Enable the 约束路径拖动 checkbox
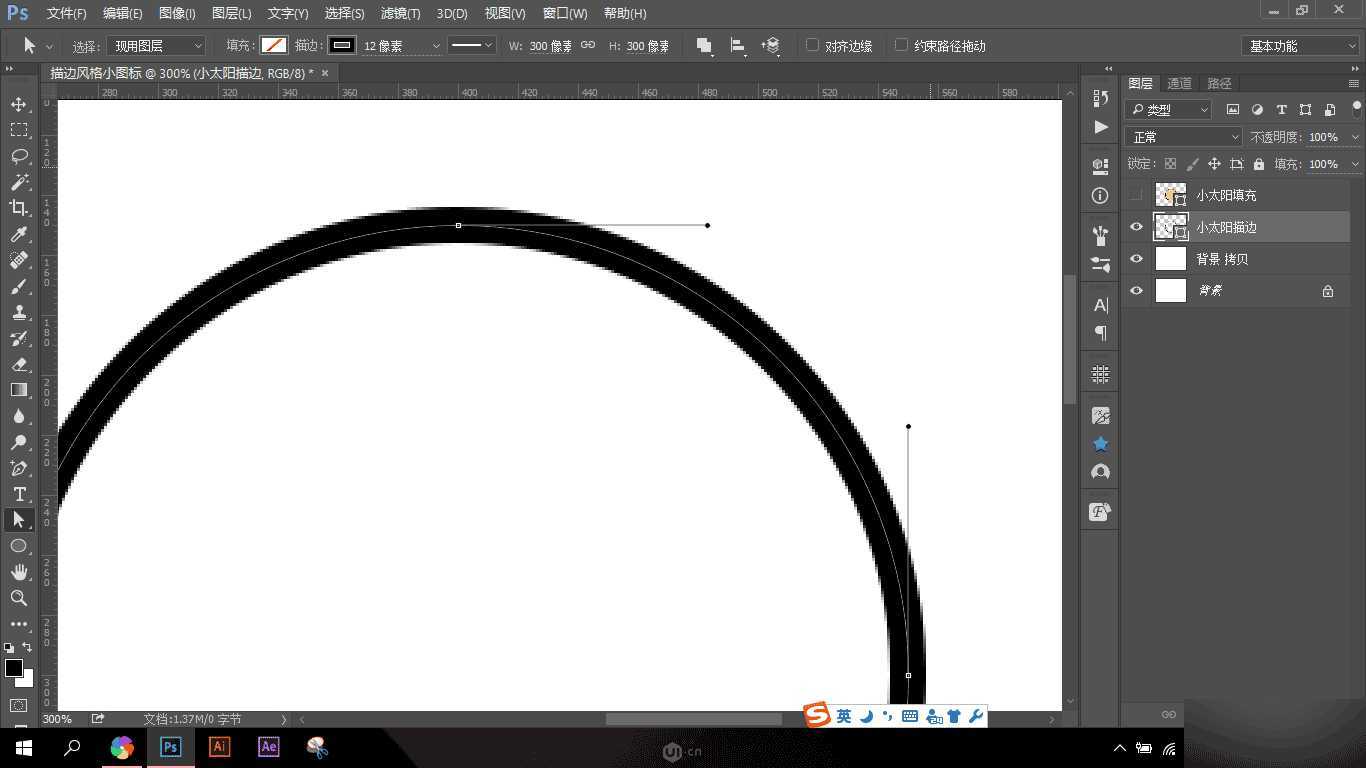Image resolution: width=1366 pixels, height=768 pixels. pos(901,45)
